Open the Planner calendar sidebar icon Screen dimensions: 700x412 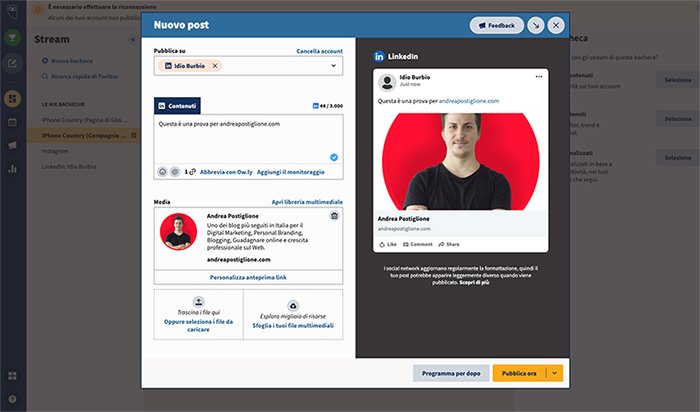12,122
